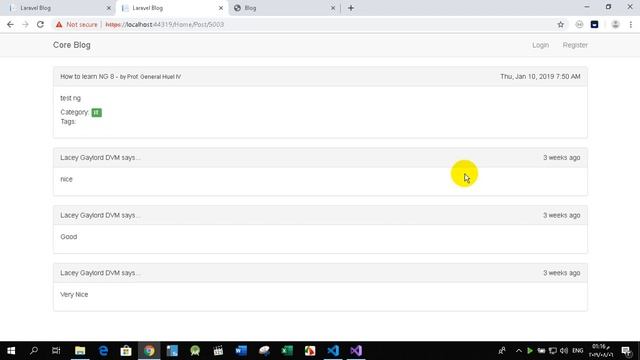640x360 pixels.
Task: Switch to the first Laravel Blog tab
Action: [x=57, y=8]
